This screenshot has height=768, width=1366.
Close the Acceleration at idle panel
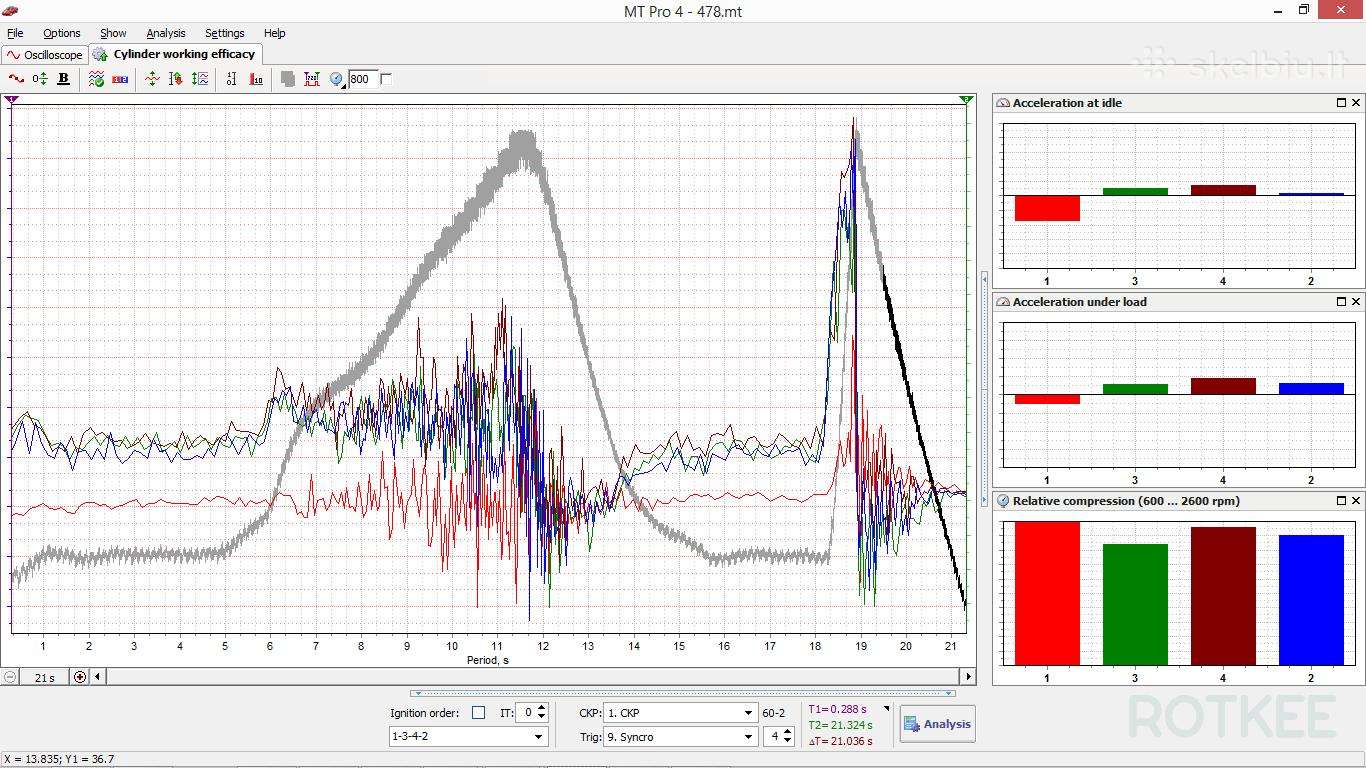(1356, 102)
